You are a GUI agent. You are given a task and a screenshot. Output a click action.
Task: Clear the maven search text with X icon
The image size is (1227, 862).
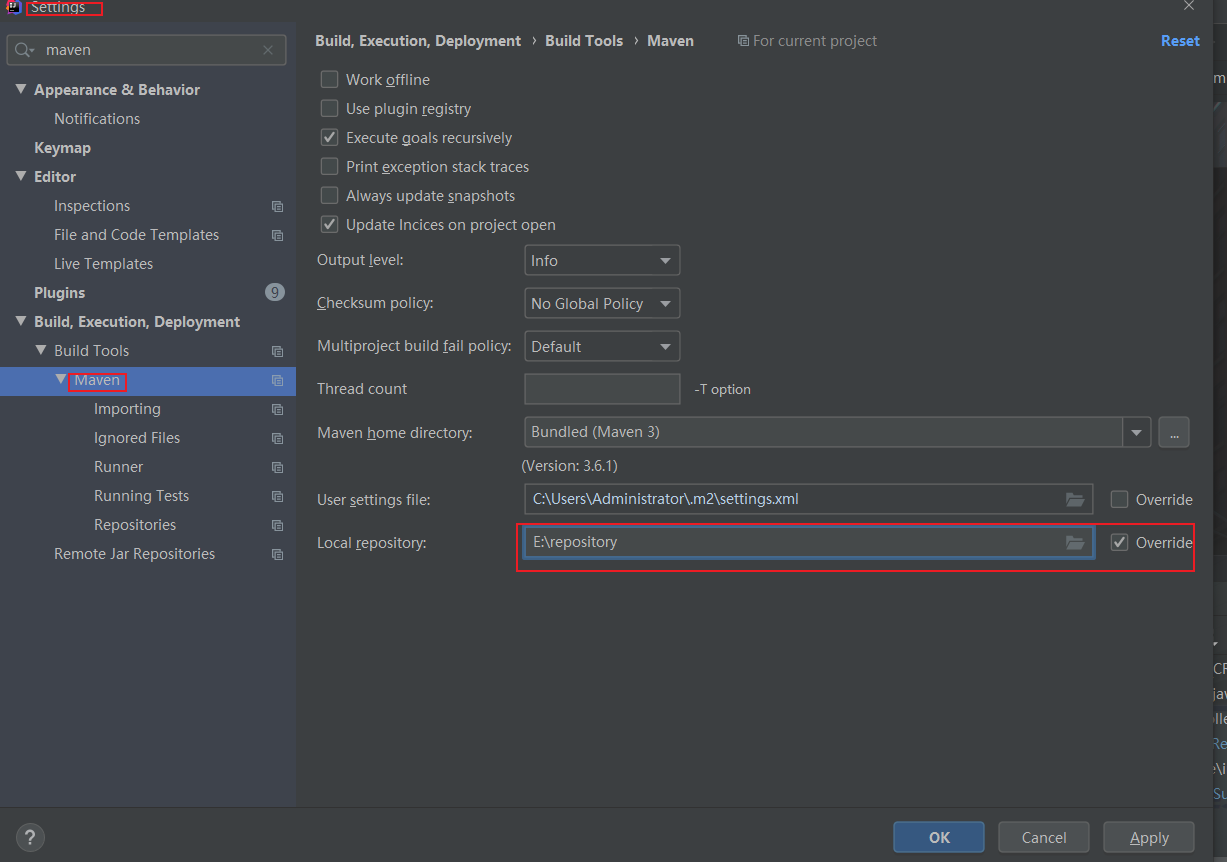pyautogui.click(x=268, y=50)
